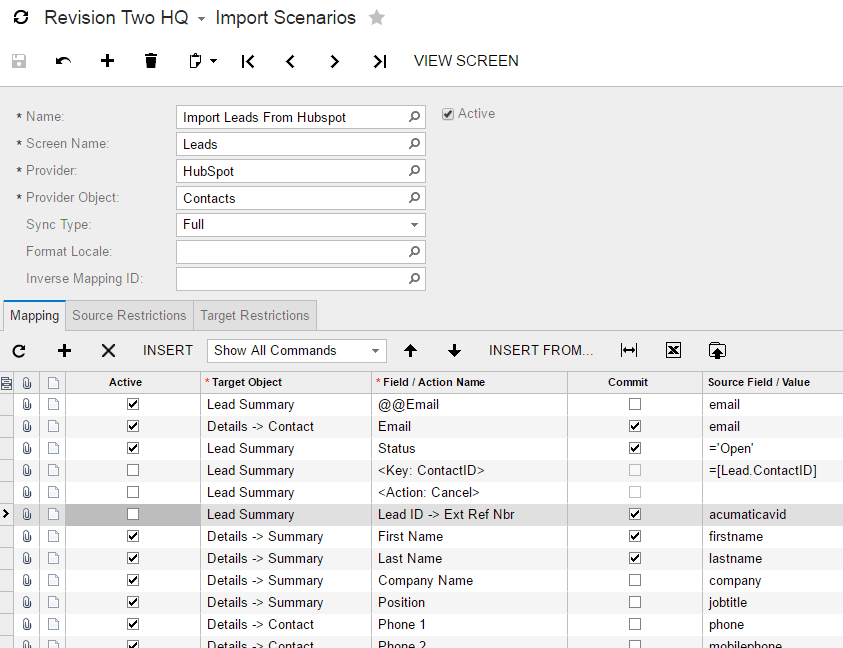Add a row in mapping grid
This screenshot has height=648, width=843.
coord(65,351)
